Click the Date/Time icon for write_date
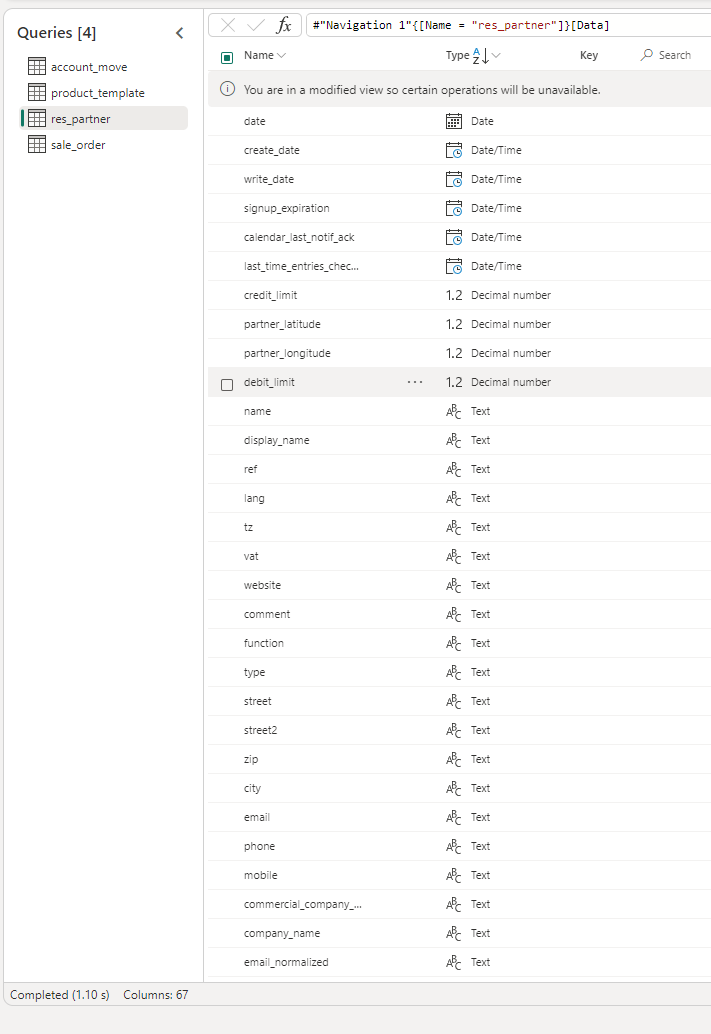The width and height of the screenshot is (711, 1034). coord(454,179)
